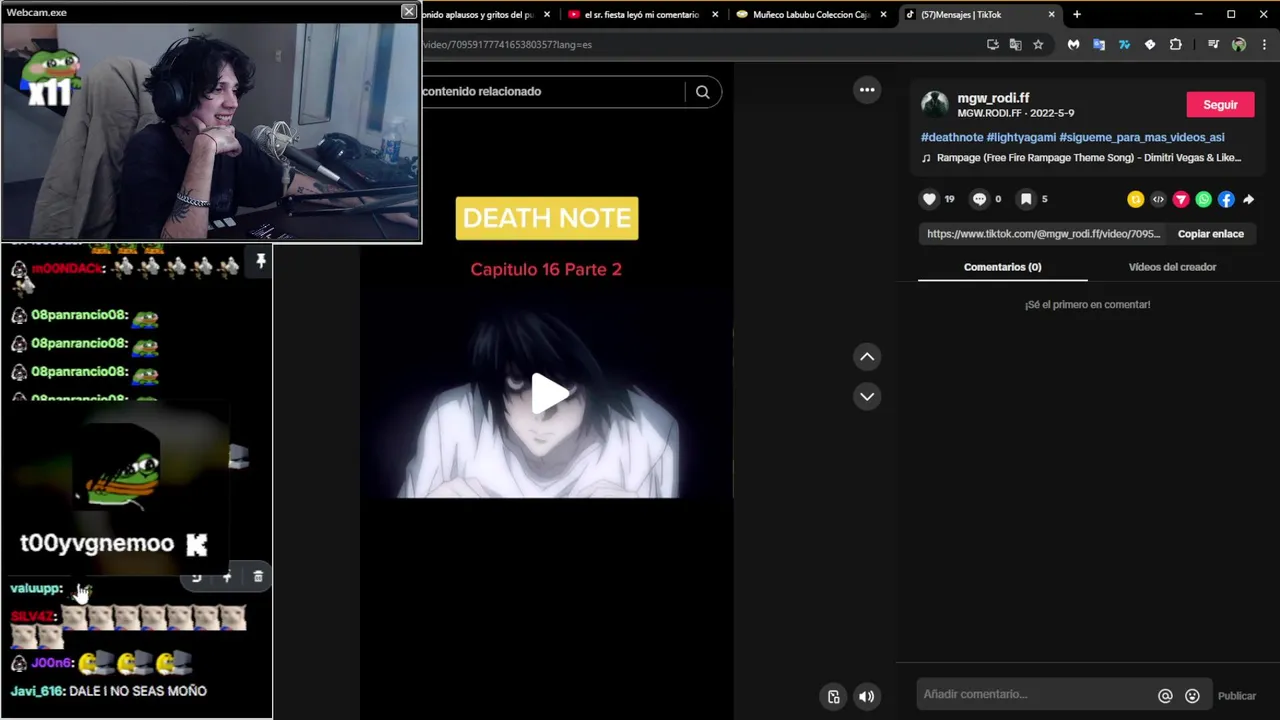Click the Seguir button
This screenshot has height=720, width=1280.
pyautogui.click(x=1220, y=105)
